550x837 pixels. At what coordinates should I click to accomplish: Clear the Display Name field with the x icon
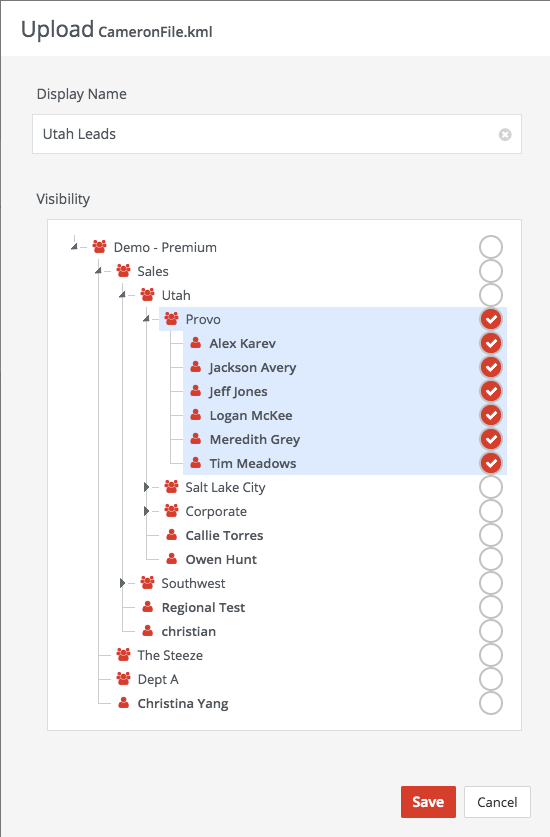505,135
